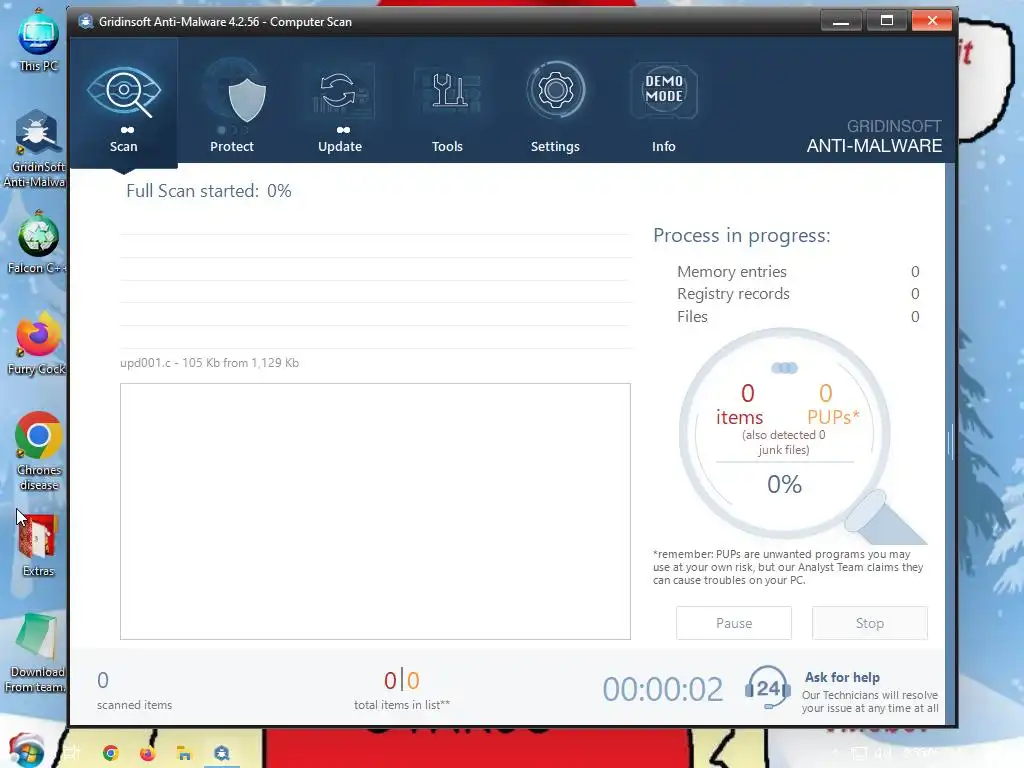Open the Demo Mode Info tab
The height and width of the screenshot is (768, 1024).
[x=664, y=104]
